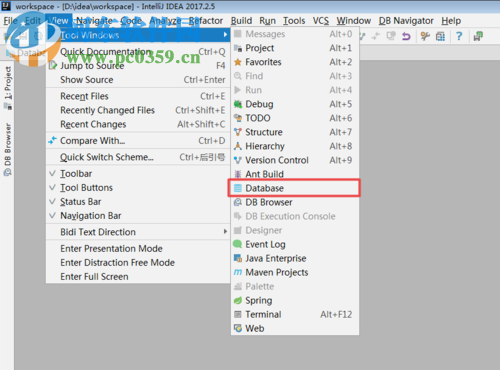Select Designer in the Tool Windows submenu
The height and width of the screenshot is (370, 500).
click(295, 230)
